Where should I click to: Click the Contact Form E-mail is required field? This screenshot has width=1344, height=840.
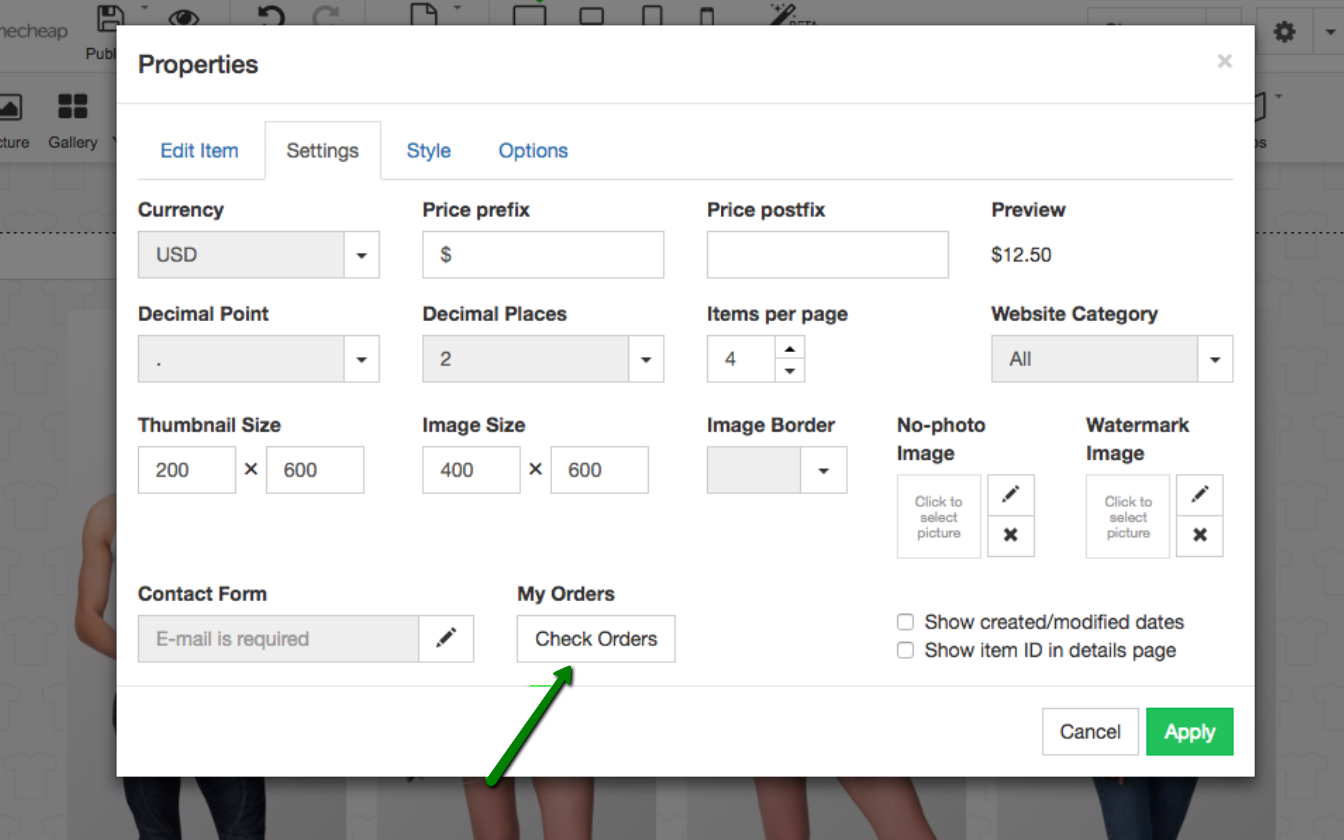pos(278,638)
